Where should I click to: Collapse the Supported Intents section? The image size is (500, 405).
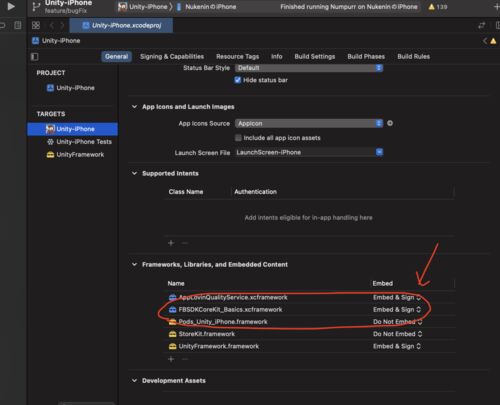134,173
